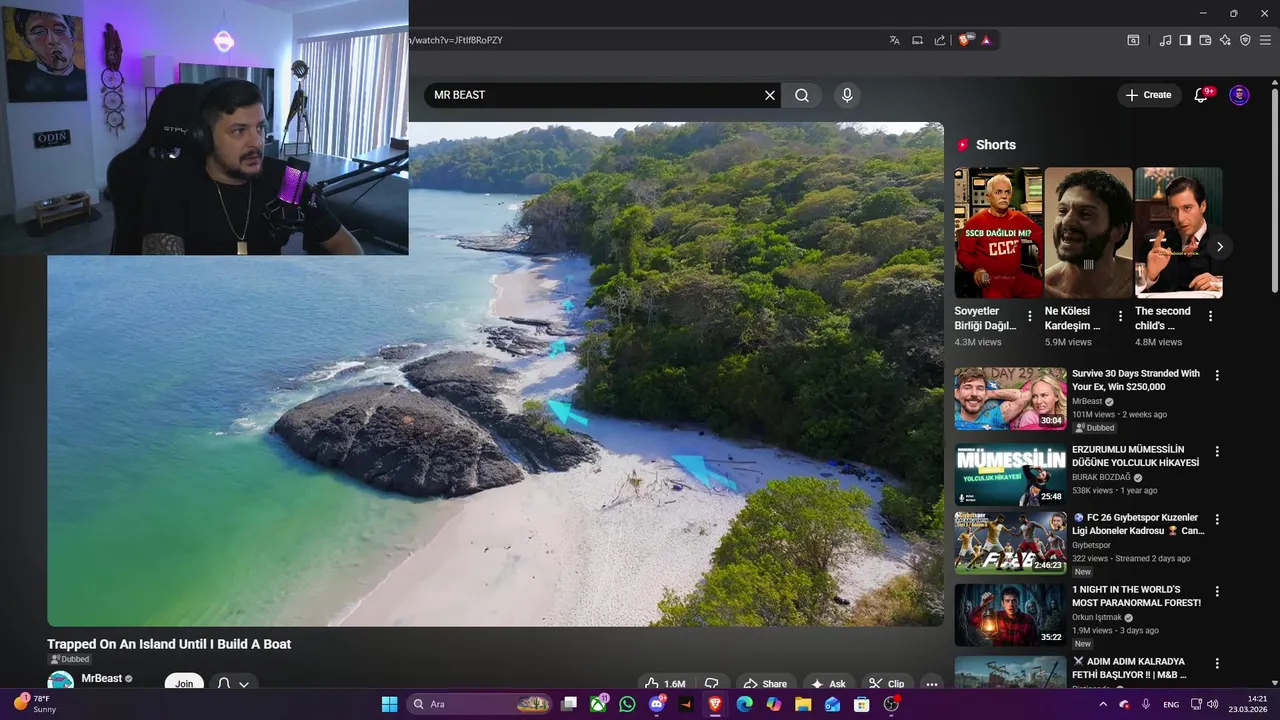Image resolution: width=1280 pixels, height=720 pixels.
Task: Click the taskbar Ara search box
Action: click(480, 704)
